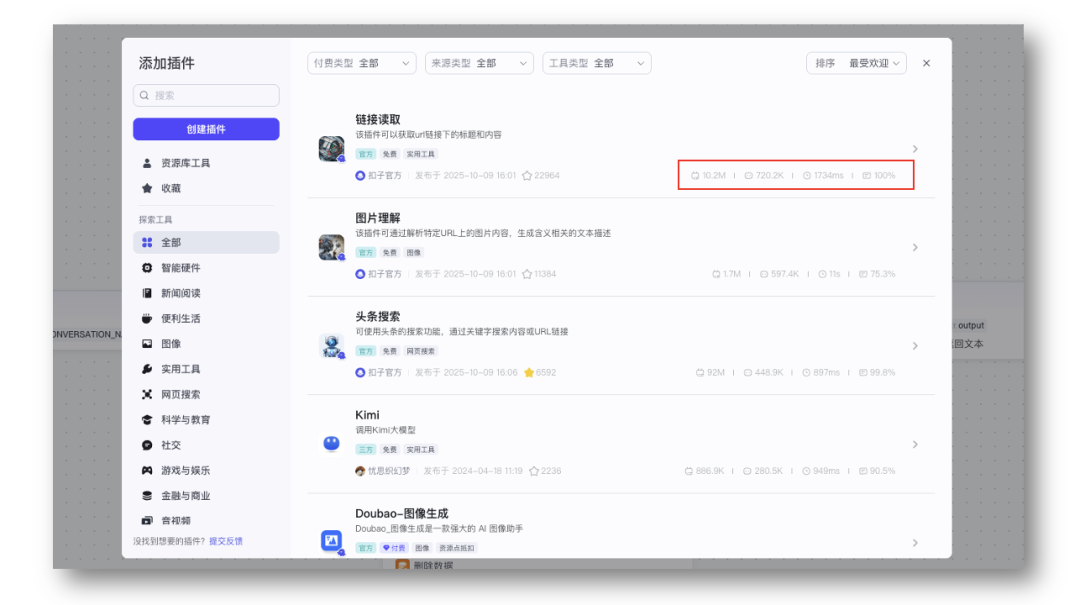
Task: Unfavorite 头条搜索 via yellow star 6592
Action: [529, 373]
